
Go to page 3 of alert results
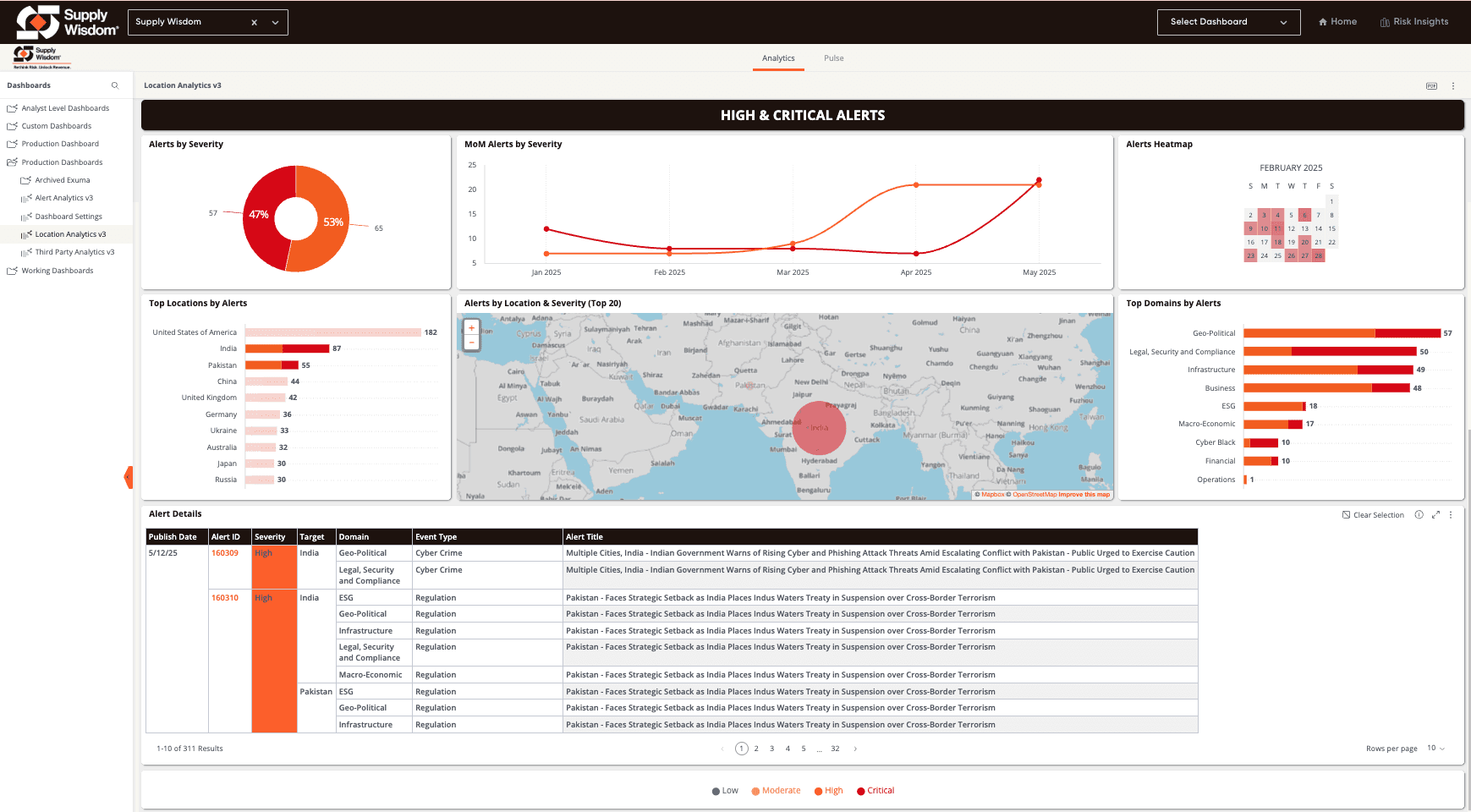(771, 749)
